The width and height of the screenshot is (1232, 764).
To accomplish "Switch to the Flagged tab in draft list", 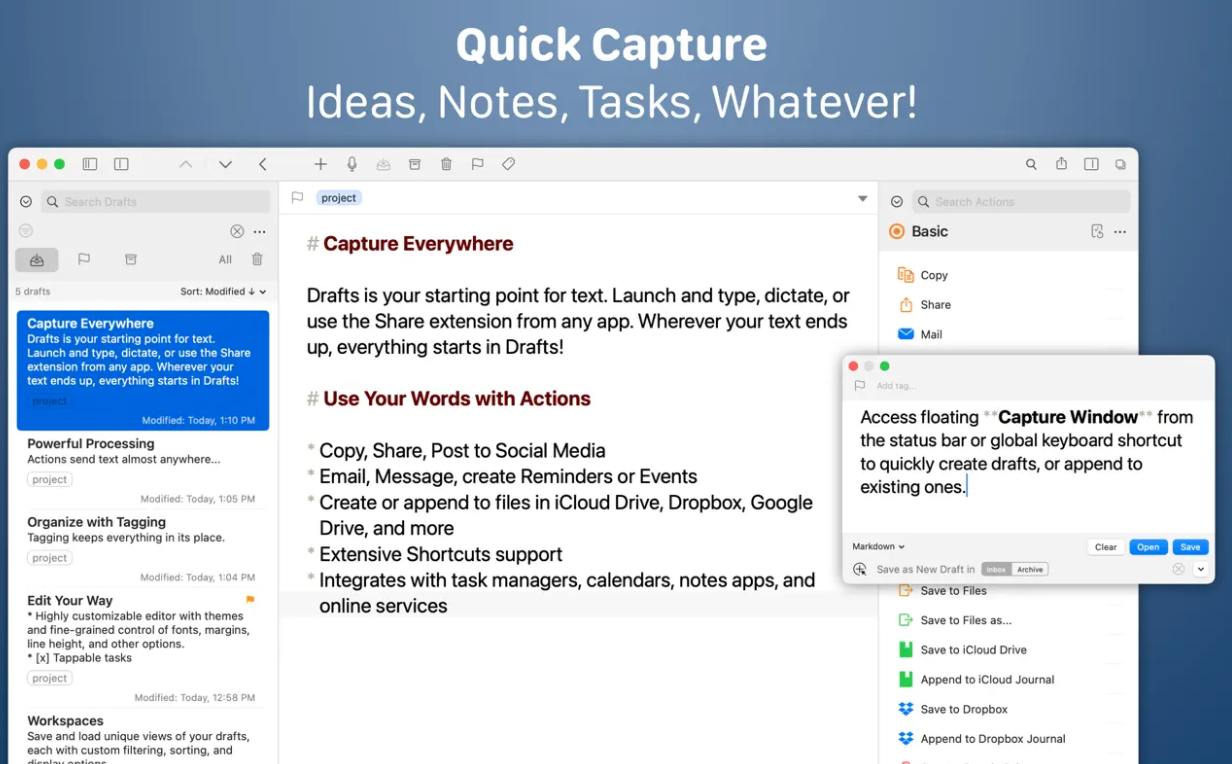I will [84, 259].
